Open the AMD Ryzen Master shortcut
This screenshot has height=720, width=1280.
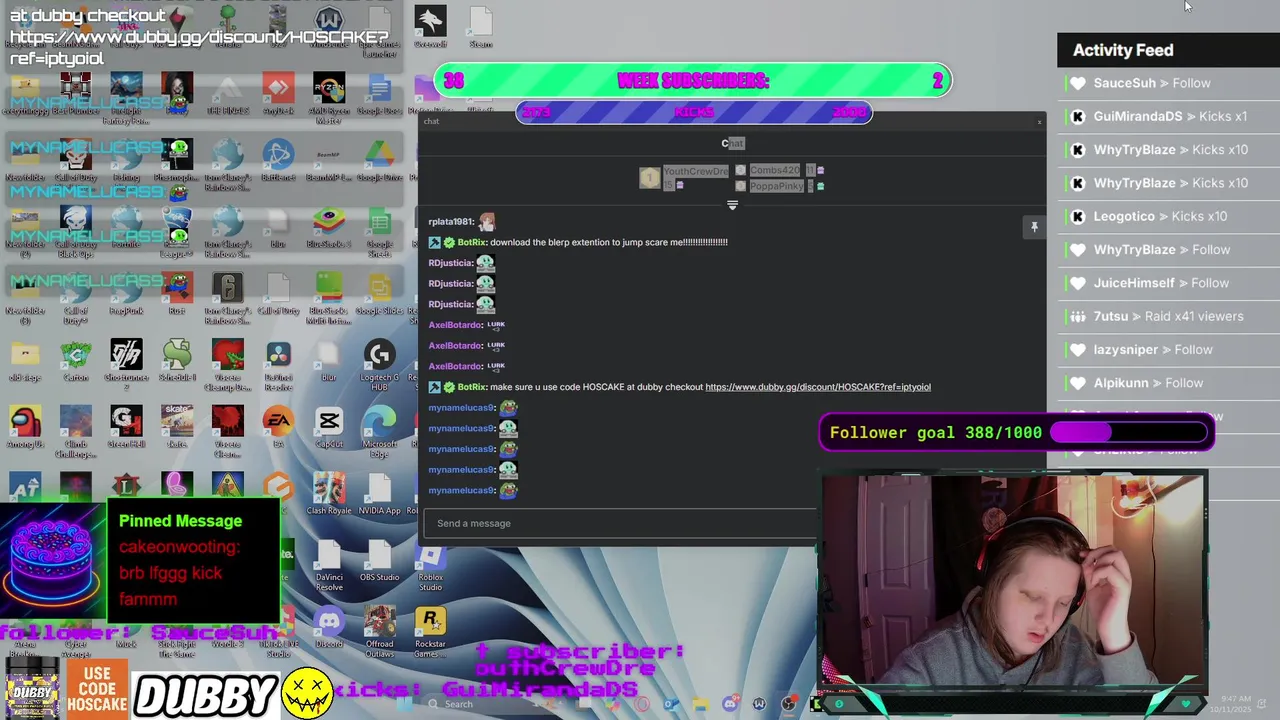[x=329, y=97]
